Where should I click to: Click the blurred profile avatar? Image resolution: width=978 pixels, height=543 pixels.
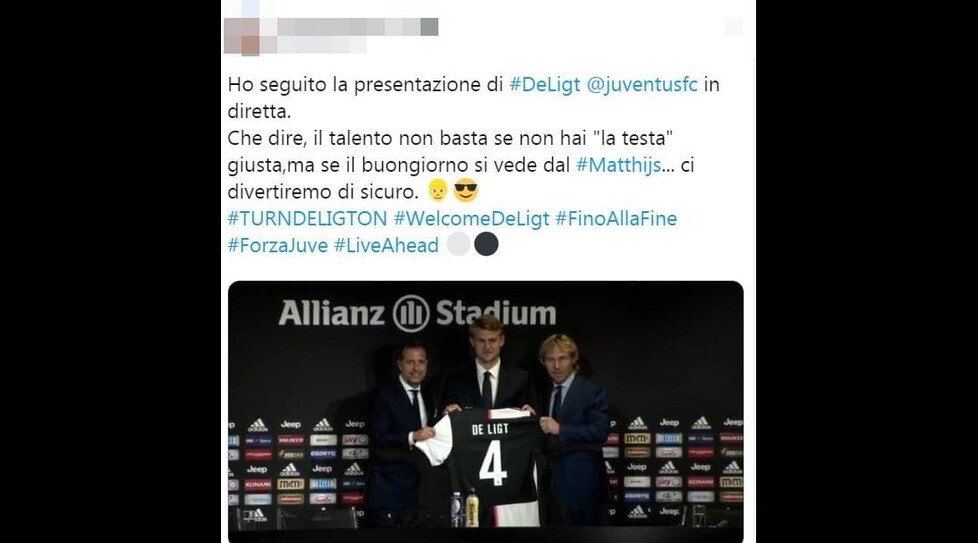tap(242, 36)
